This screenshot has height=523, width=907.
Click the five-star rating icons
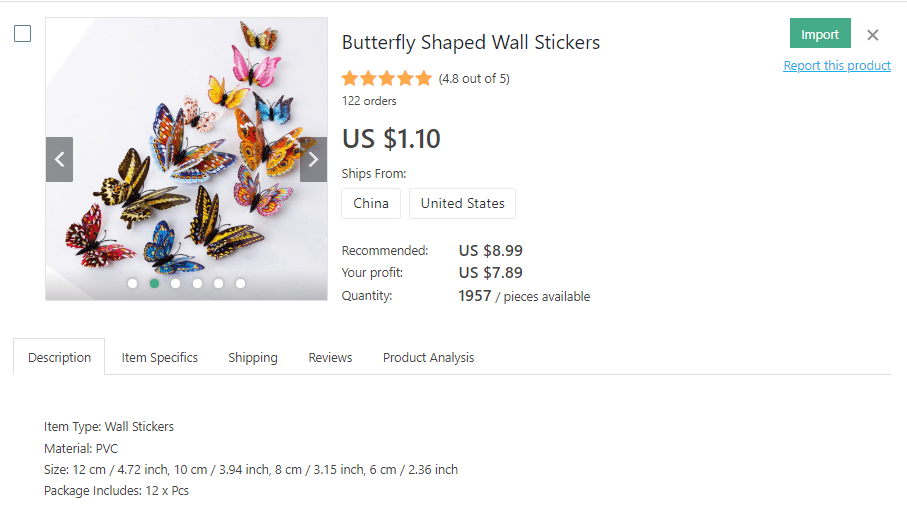coord(386,78)
